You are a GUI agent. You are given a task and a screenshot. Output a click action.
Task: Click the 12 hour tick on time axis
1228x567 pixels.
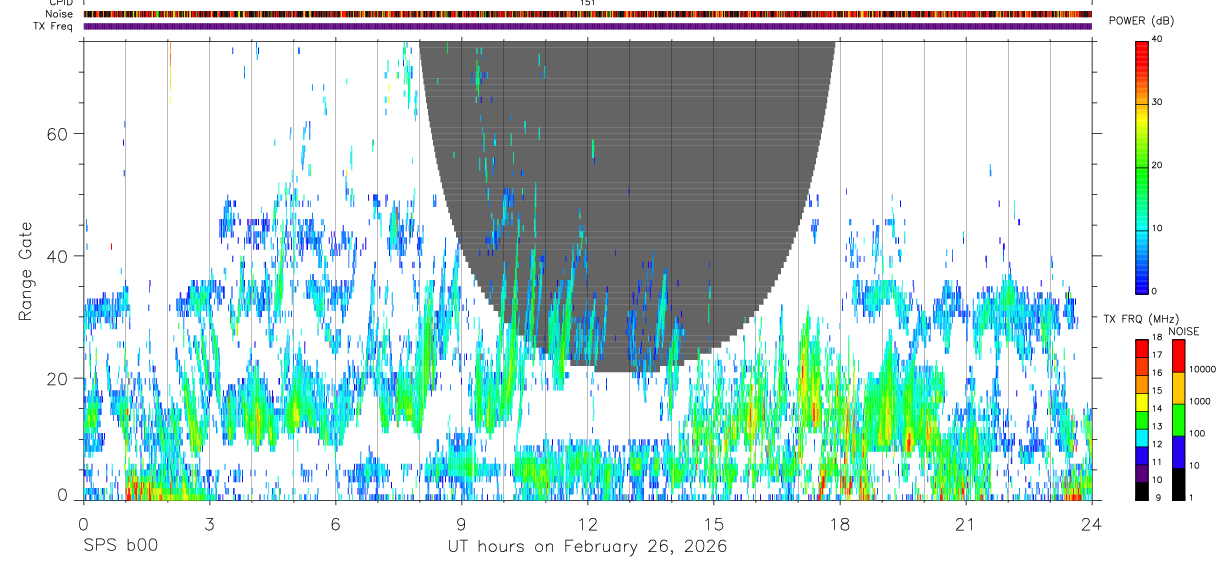tap(587, 523)
